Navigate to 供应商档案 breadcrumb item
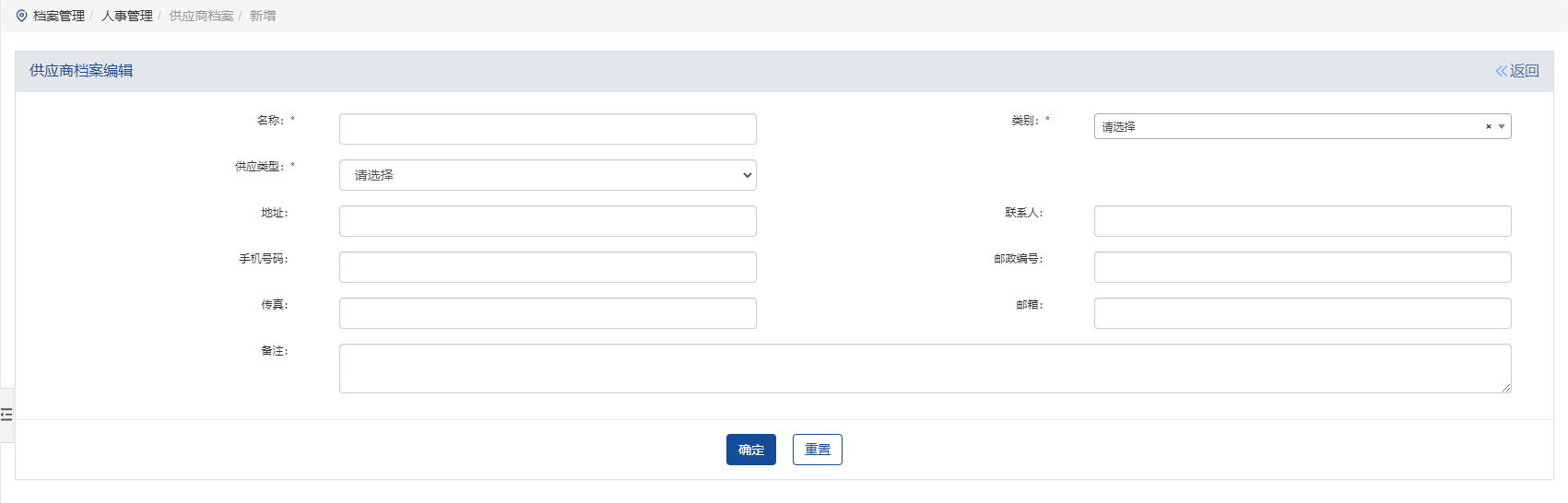The height and width of the screenshot is (503, 1568). click(201, 16)
